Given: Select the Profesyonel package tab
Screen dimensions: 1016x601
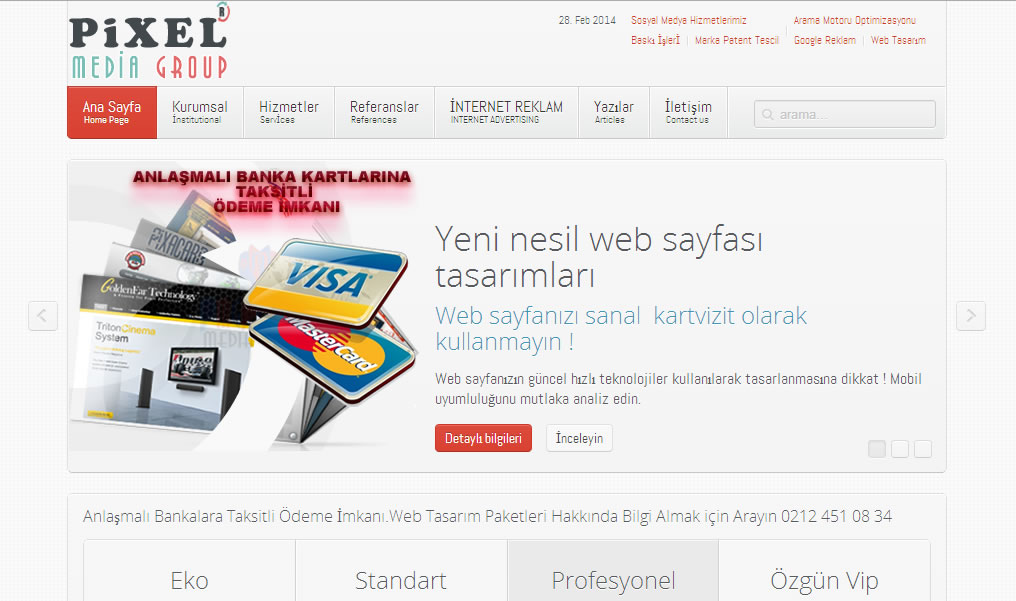Looking at the screenshot, I should click(x=613, y=571).
